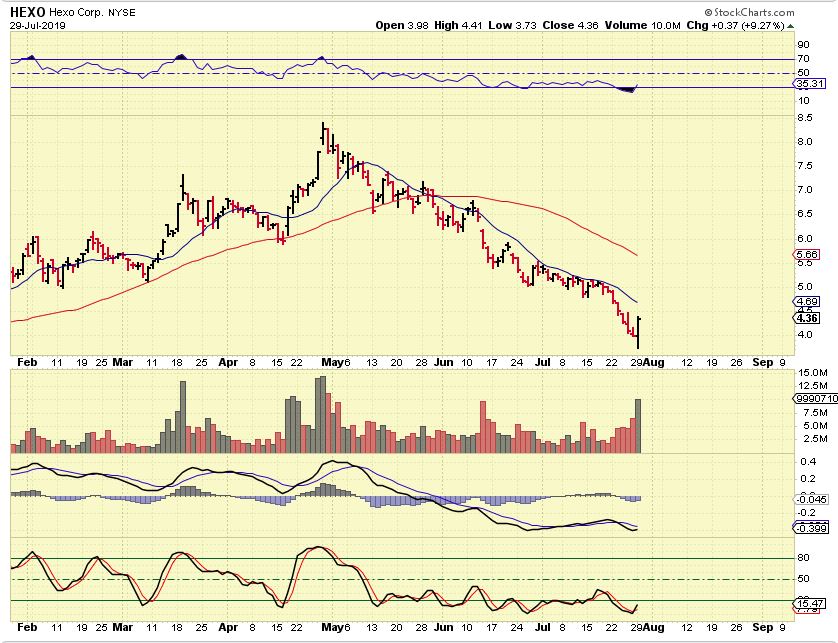Image resolution: width=838 pixels, height=643 pixels.
Task: Click the RSI 35.31 value tag
Action: pos(808,83)
